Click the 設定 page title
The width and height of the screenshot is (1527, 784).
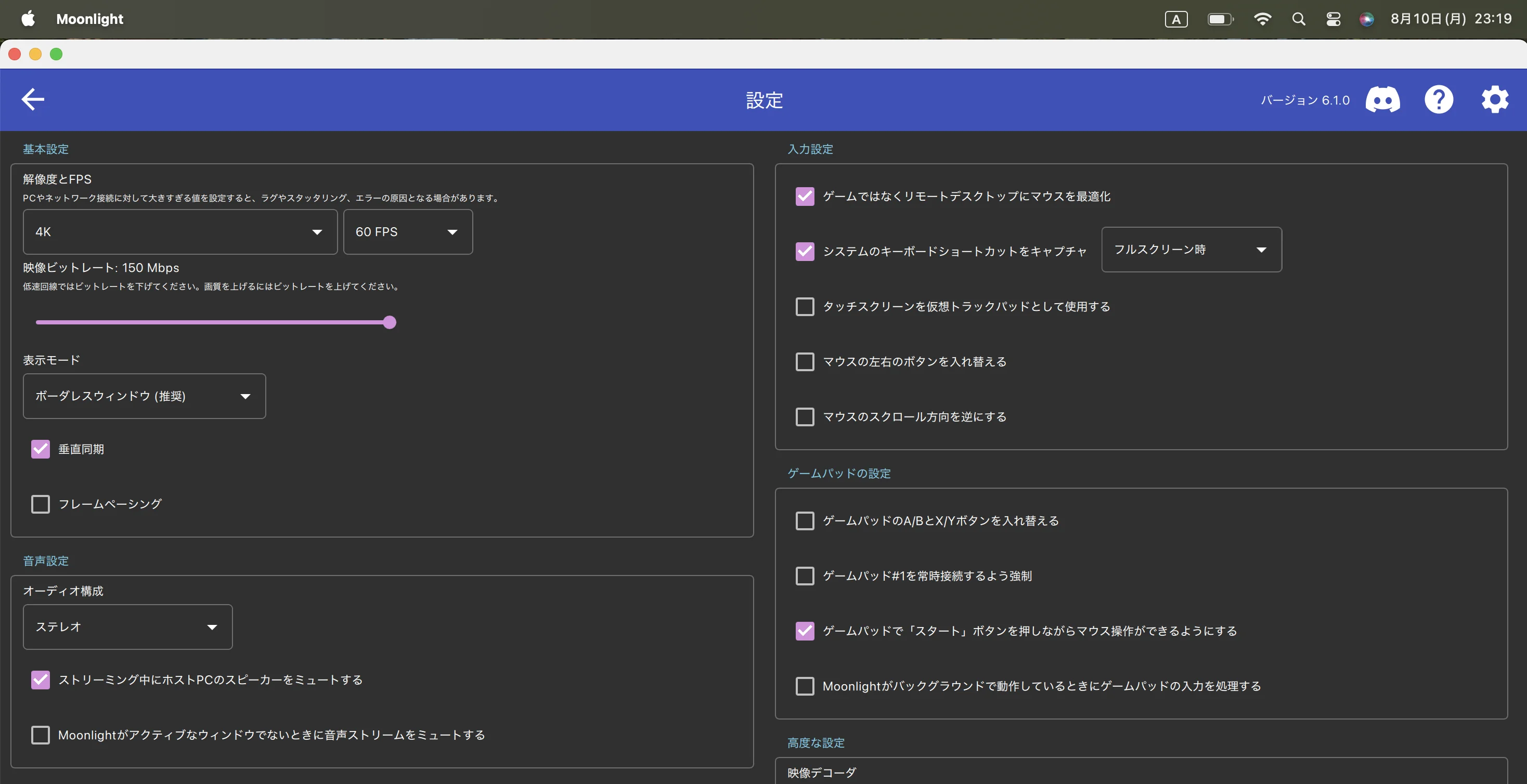pos(764,100)
